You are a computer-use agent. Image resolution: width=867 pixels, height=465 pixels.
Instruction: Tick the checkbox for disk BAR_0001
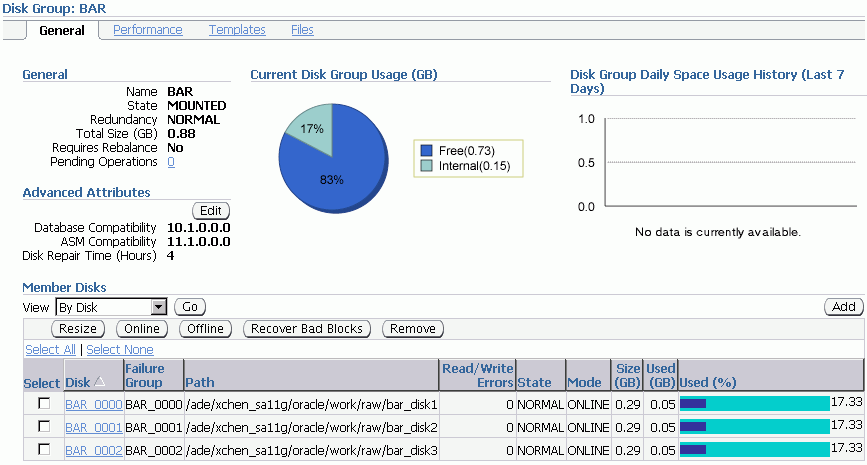pos(44,426)
